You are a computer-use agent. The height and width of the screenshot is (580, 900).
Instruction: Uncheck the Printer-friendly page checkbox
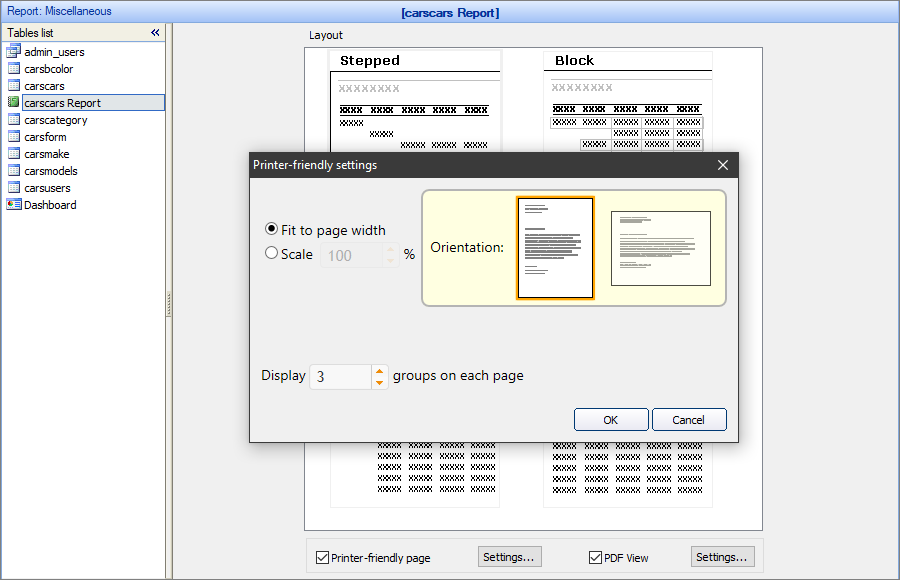click(x=321, y=556)
